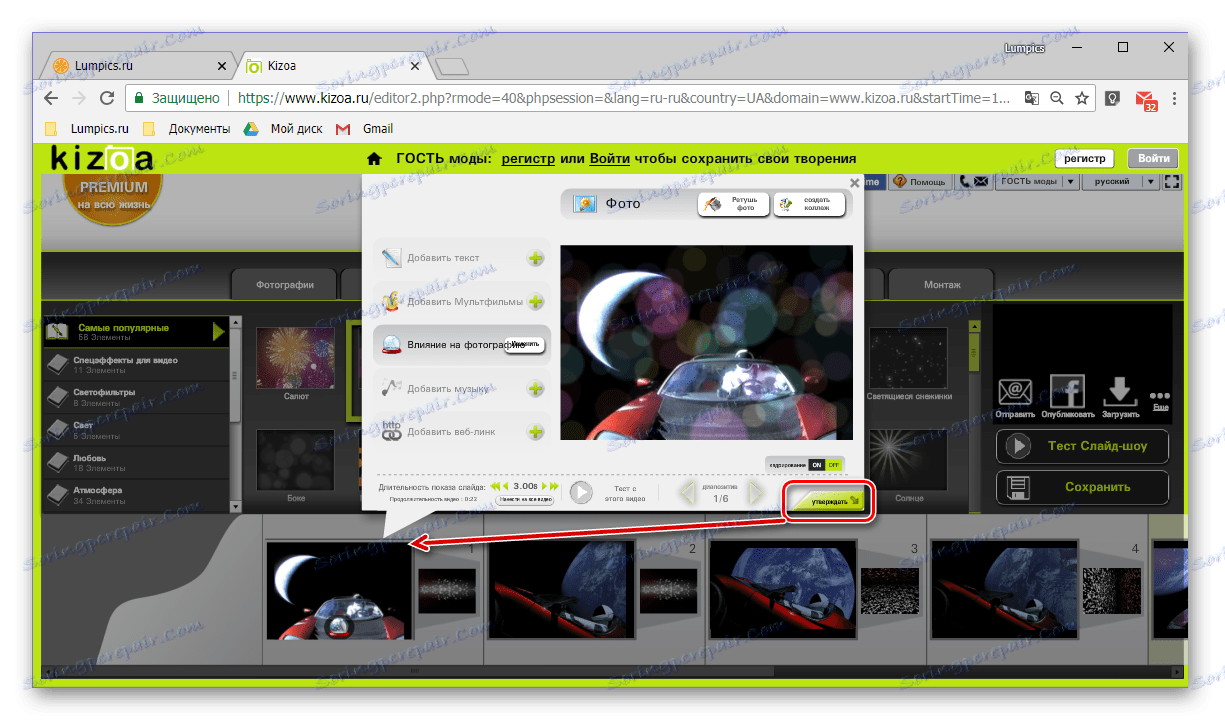The height and width of the screenshot is (720, 1225).
Task: Click the Отправить email icon
Action: click(x=1014, y=392)
